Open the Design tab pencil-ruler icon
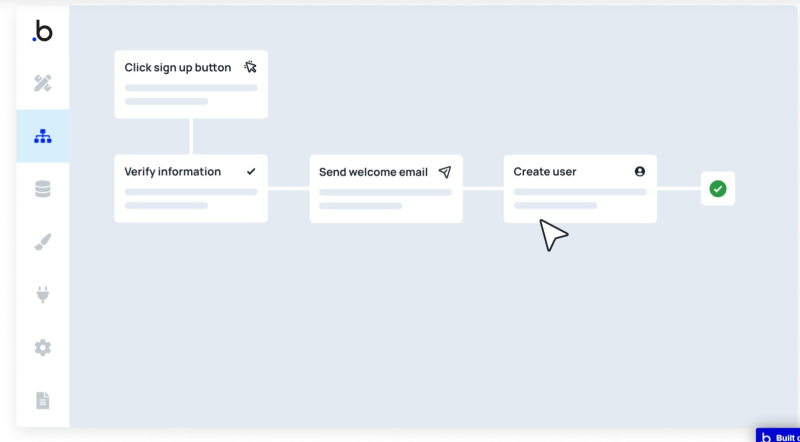This screenshot has width=800, height=442. click(42, 83)
